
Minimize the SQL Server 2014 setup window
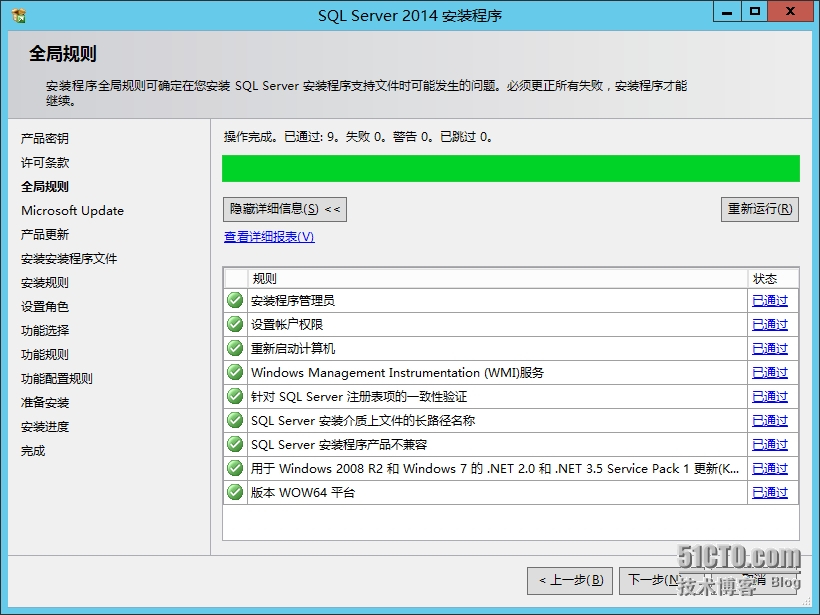pos(727,12)
